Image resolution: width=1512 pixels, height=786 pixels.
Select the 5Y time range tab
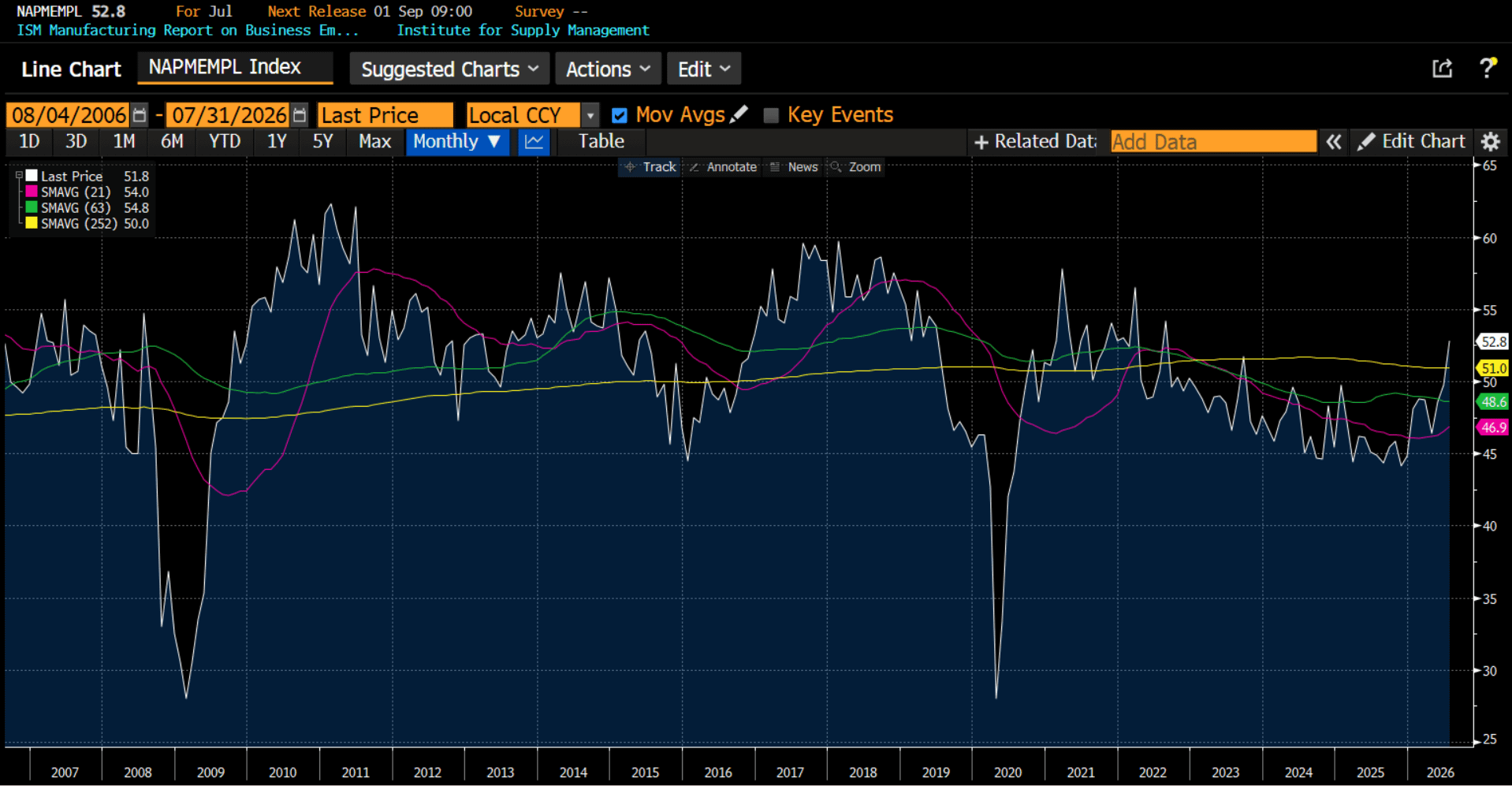pos(322,142)
